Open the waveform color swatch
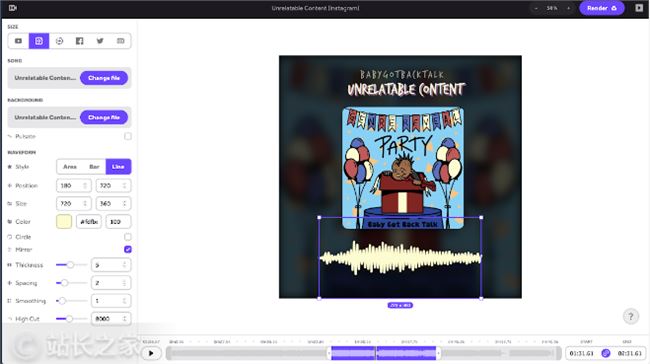The width and height of the screenshot is (650, 364). tap(64, 222)
